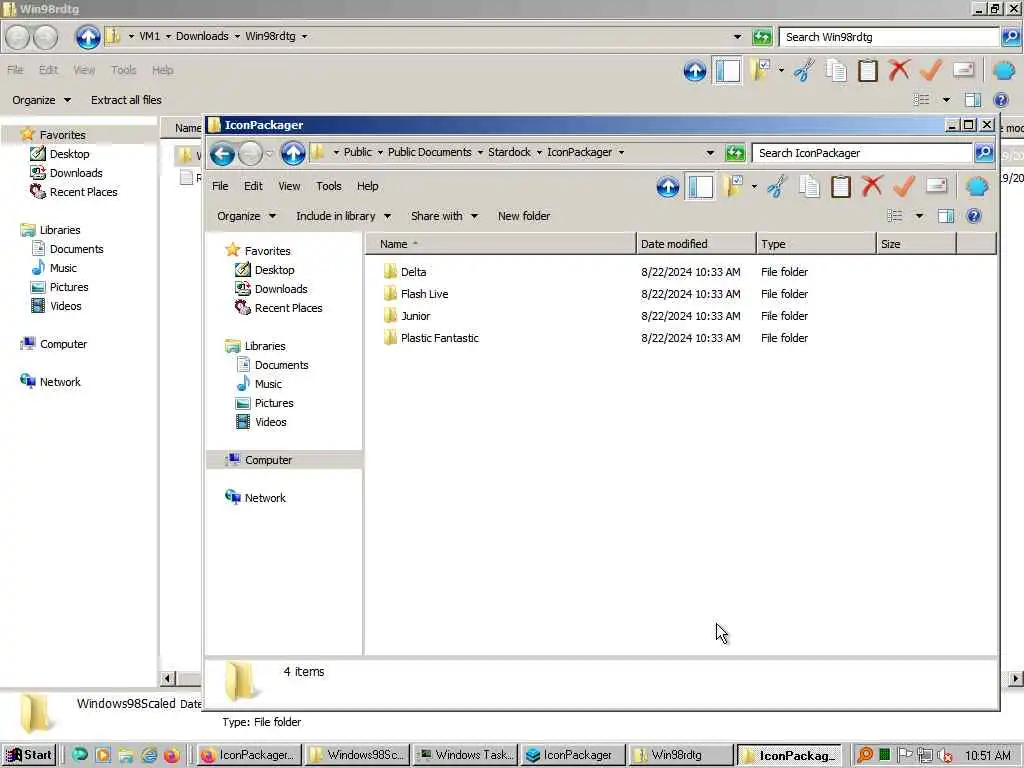Viewport: 1024px width, 768px height.
Task: Click the Copy icon in IconPackager toolbar
Action: (808, 187)
